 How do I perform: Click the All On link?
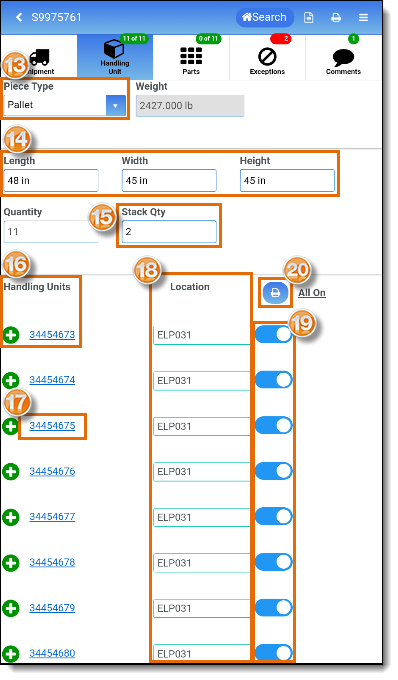[x=312, y=293]
